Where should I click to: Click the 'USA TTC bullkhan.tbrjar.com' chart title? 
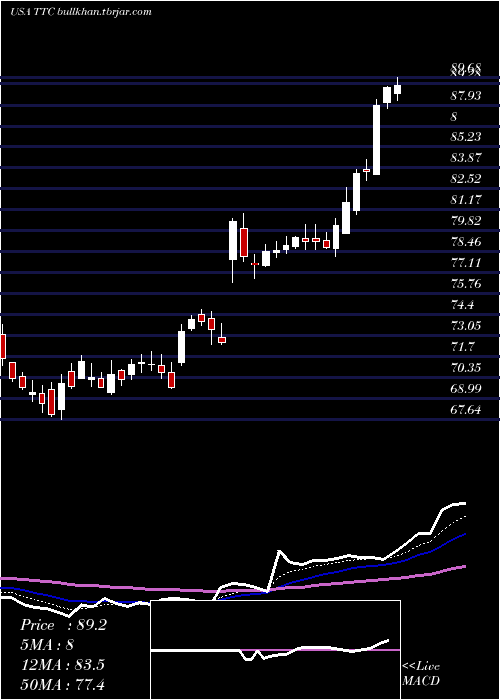click(81, 12)
